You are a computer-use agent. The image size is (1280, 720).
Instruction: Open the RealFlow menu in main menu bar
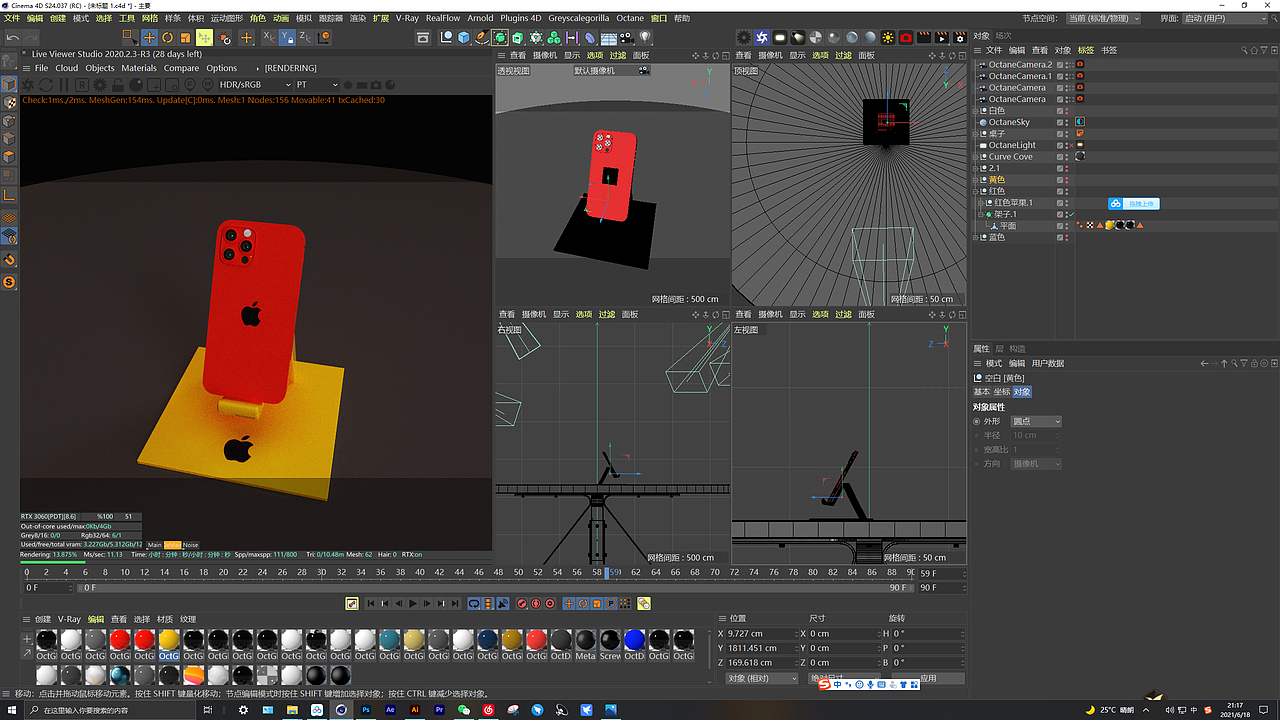(443, 18)
